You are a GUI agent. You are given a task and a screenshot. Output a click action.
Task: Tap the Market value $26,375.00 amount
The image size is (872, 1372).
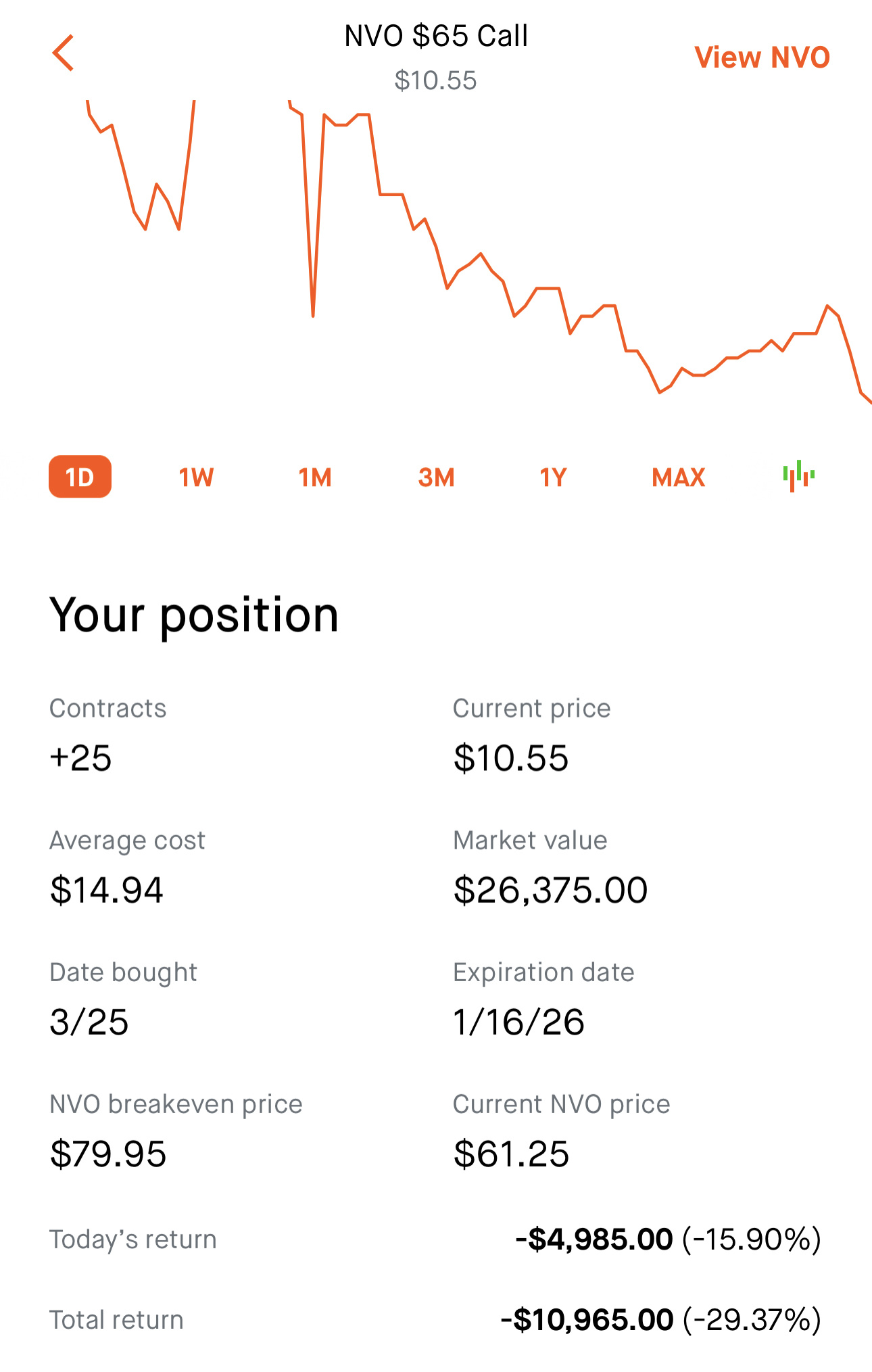(x=550, y=890)
